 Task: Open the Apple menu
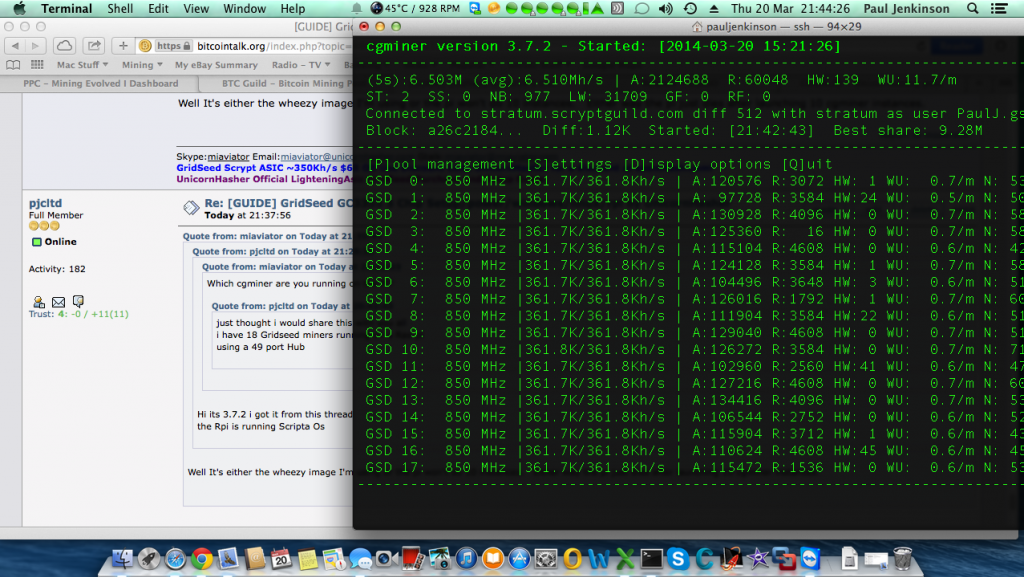[x=19, y=8]
